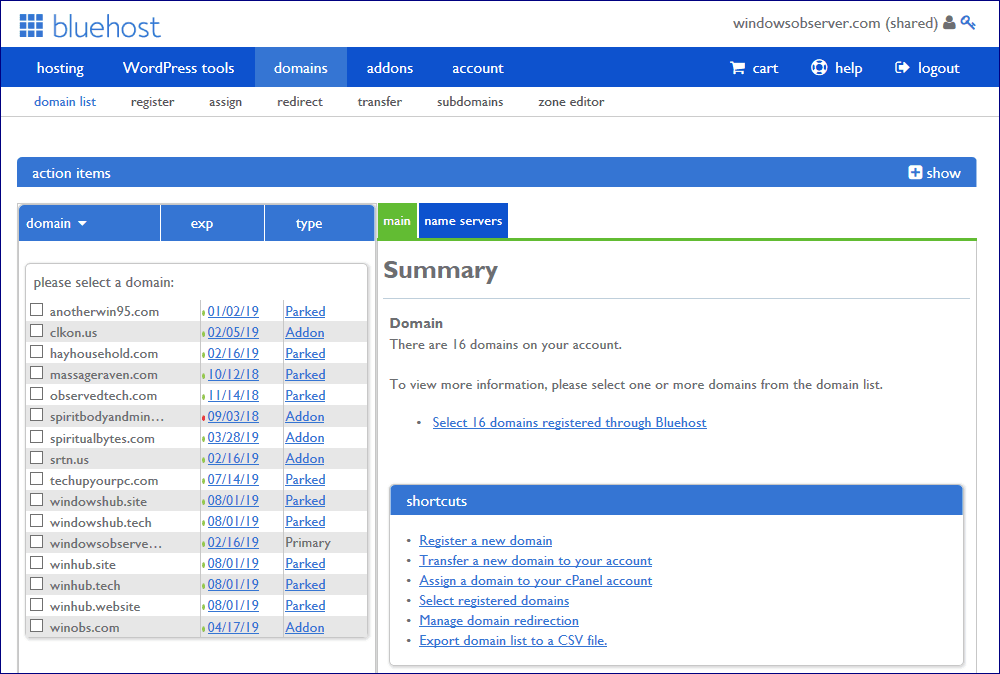Click the help lifebuoy icon
The width and height of the screenshot is (1000, 674).
coord(819,68)
